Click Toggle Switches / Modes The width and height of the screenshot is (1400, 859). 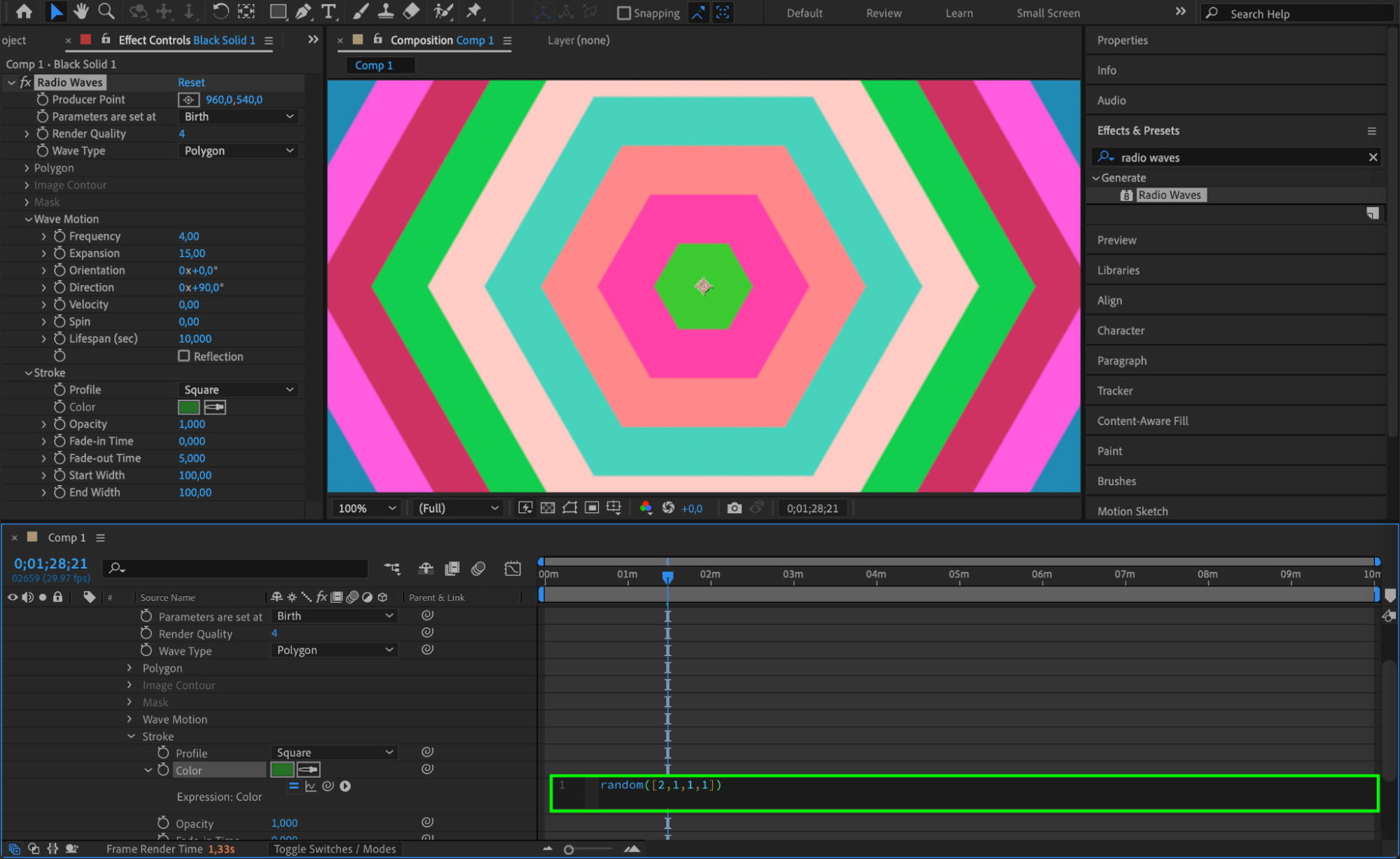335,848
